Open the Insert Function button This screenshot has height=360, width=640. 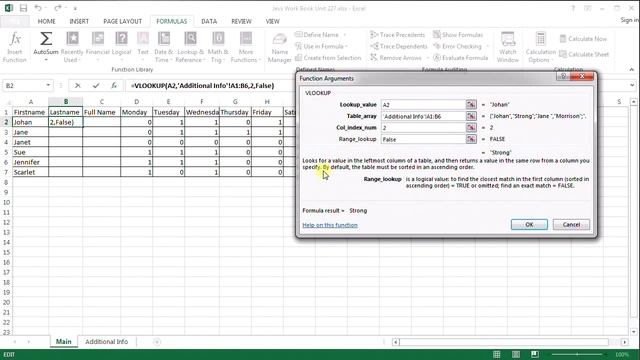point(15,47)
